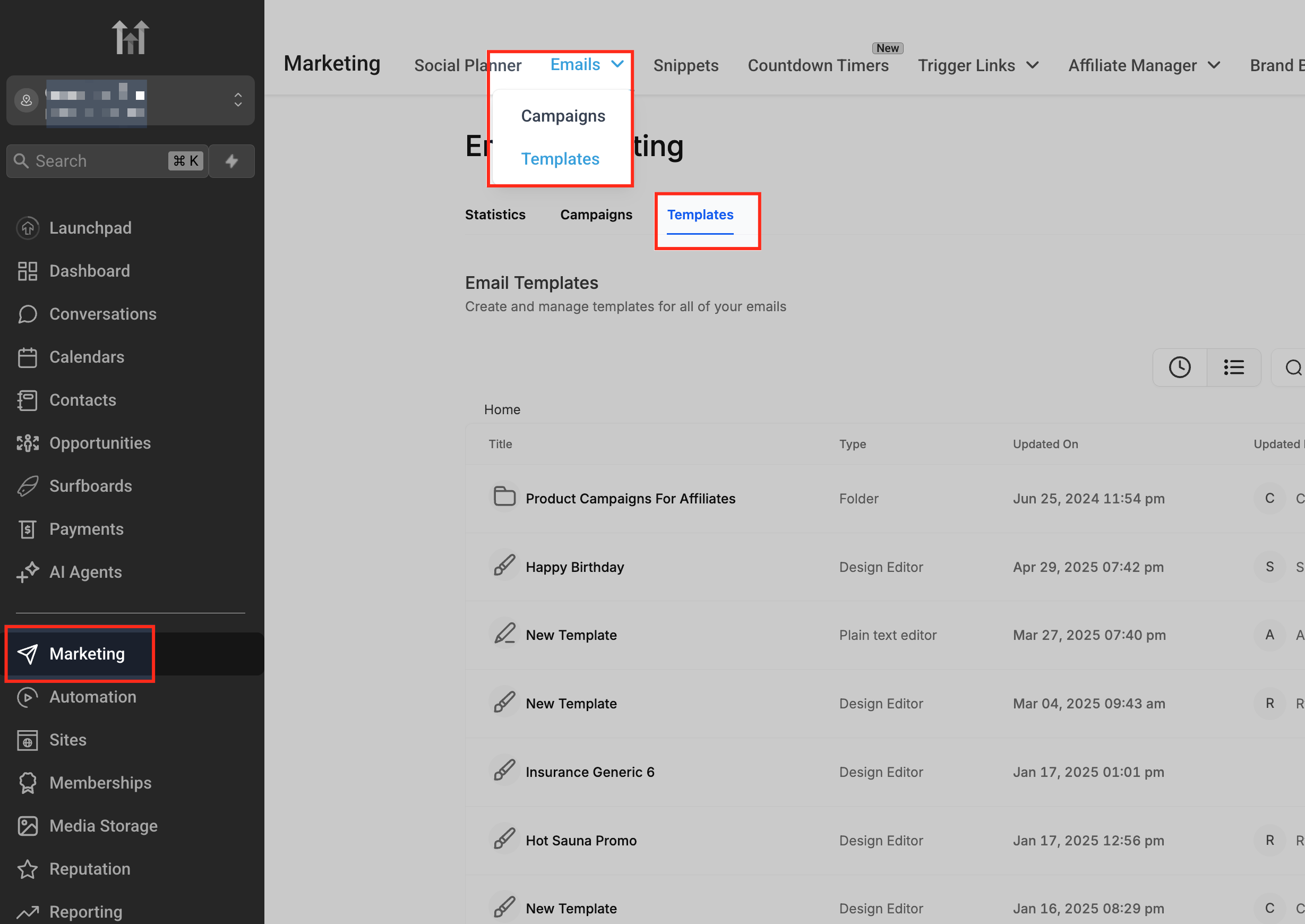Click the clock history icon button
Screen dimensions: 1305x924
coord(1179,367)
